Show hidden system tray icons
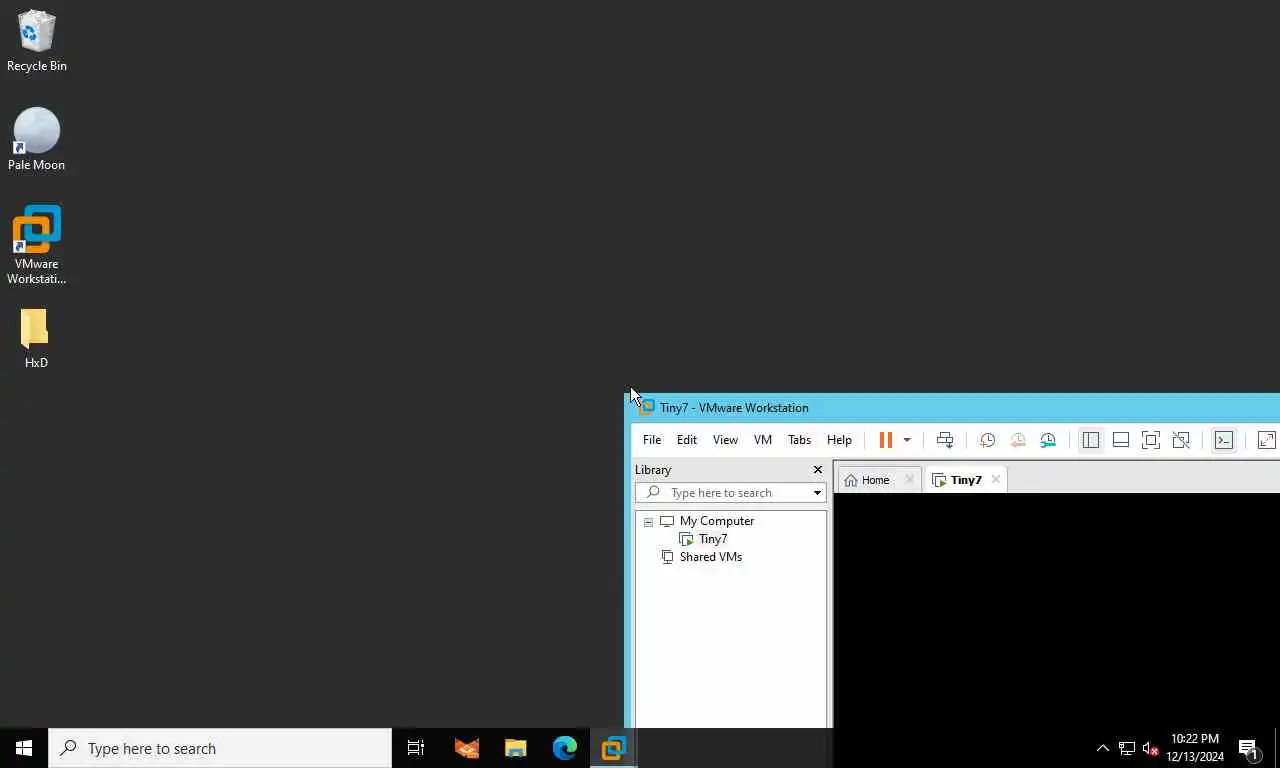This screenshot has width=1280, height=768. 1103,748
